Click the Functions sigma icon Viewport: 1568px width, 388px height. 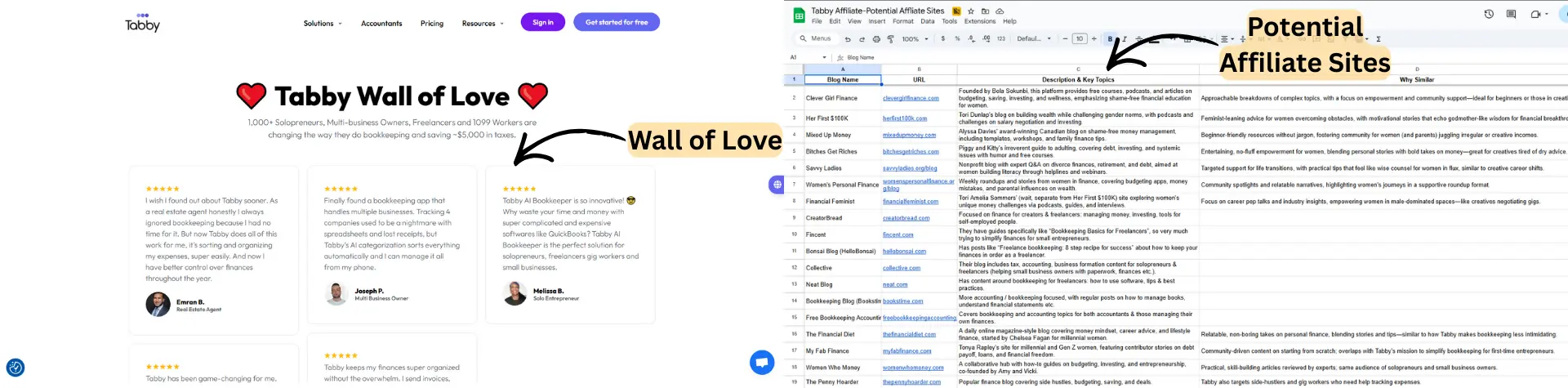point(1379,39)
